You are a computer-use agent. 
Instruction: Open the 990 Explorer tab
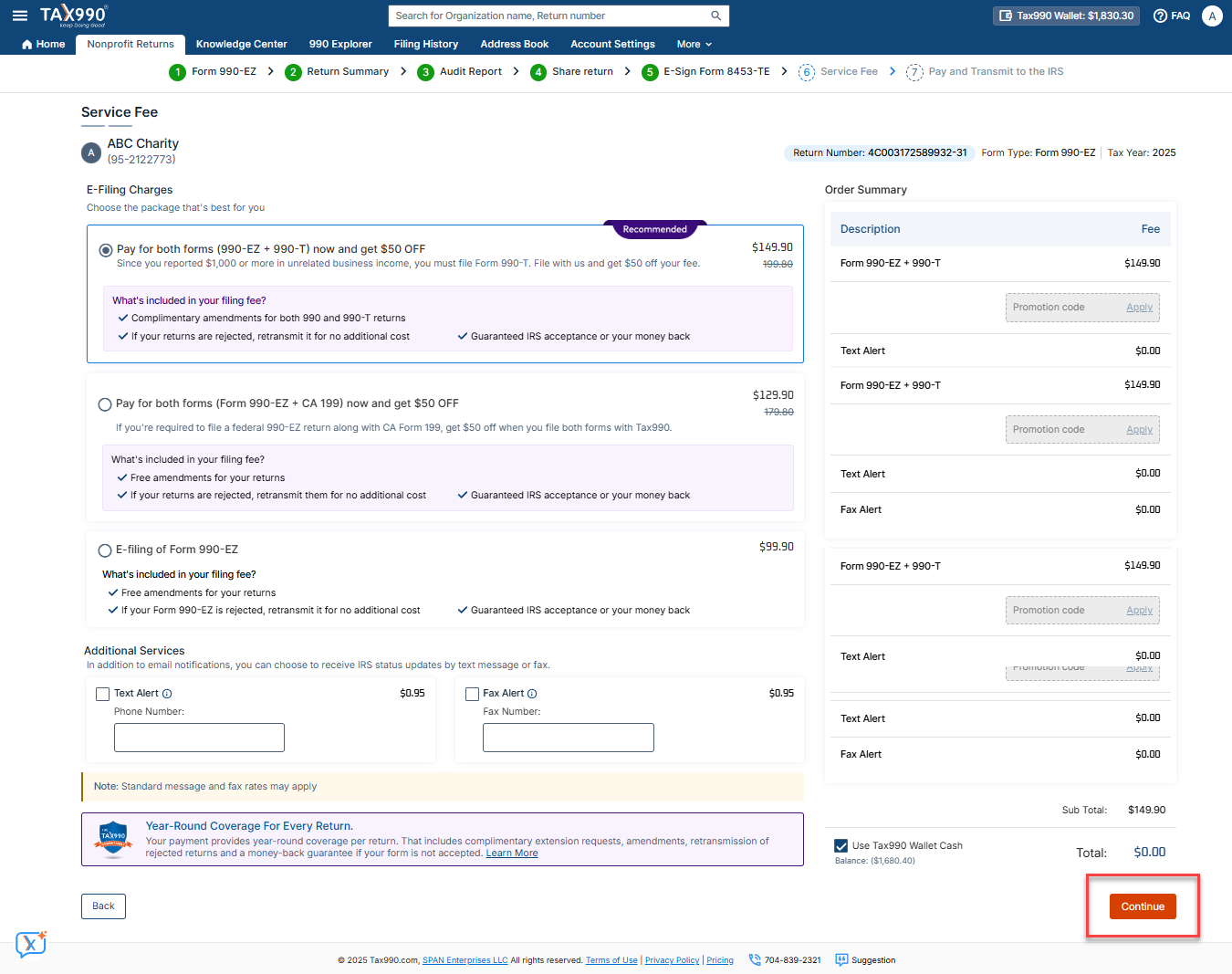coord(340,44)
